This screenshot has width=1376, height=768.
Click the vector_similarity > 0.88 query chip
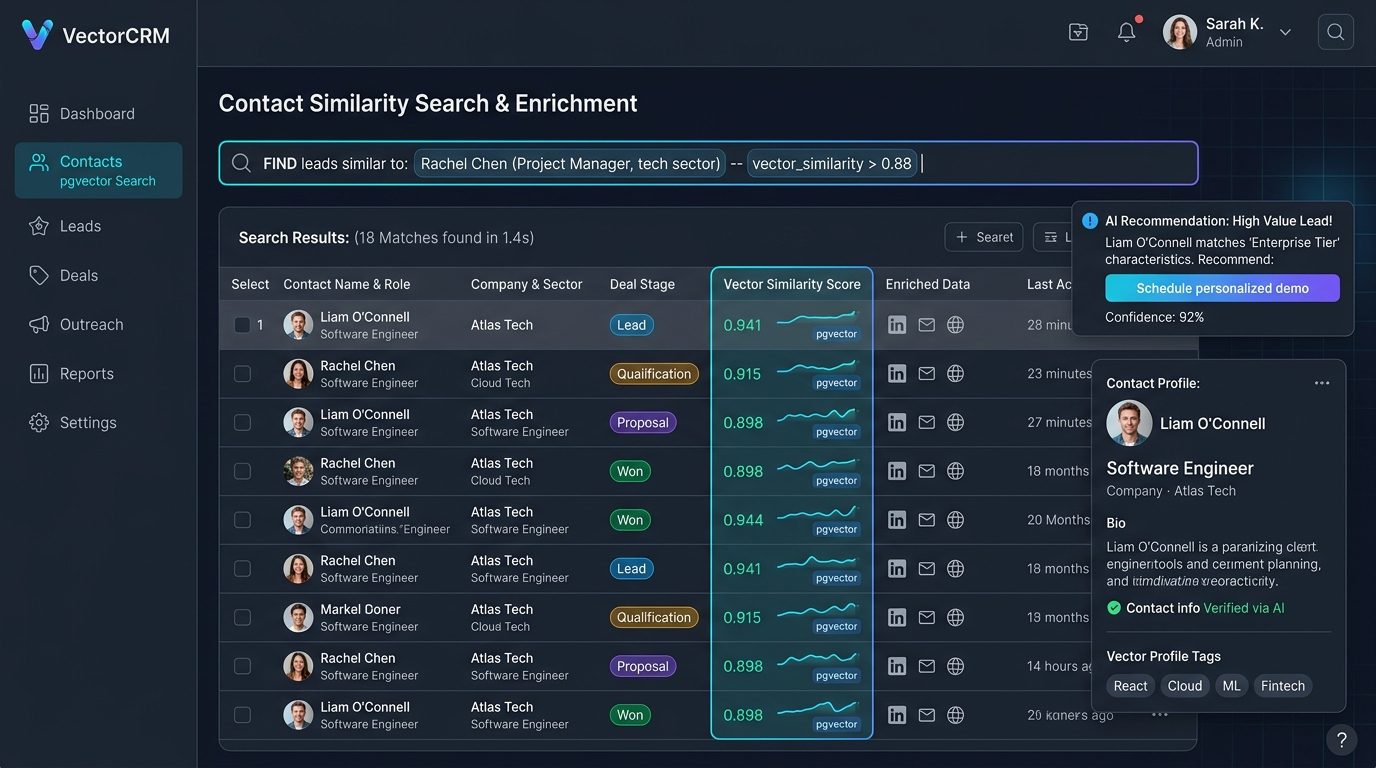832,163
